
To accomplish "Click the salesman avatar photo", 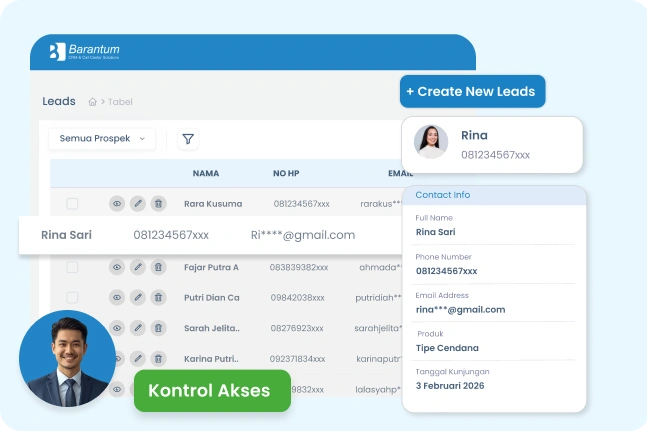I will tap(67, 359).
